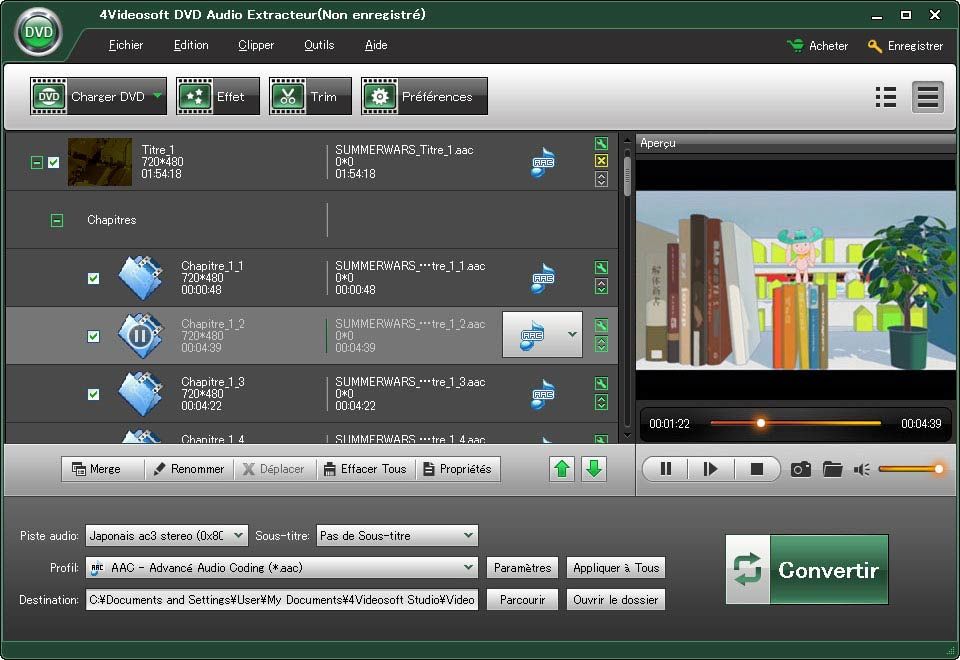
Task: Click the volume slider
Action: pos(911,469)
